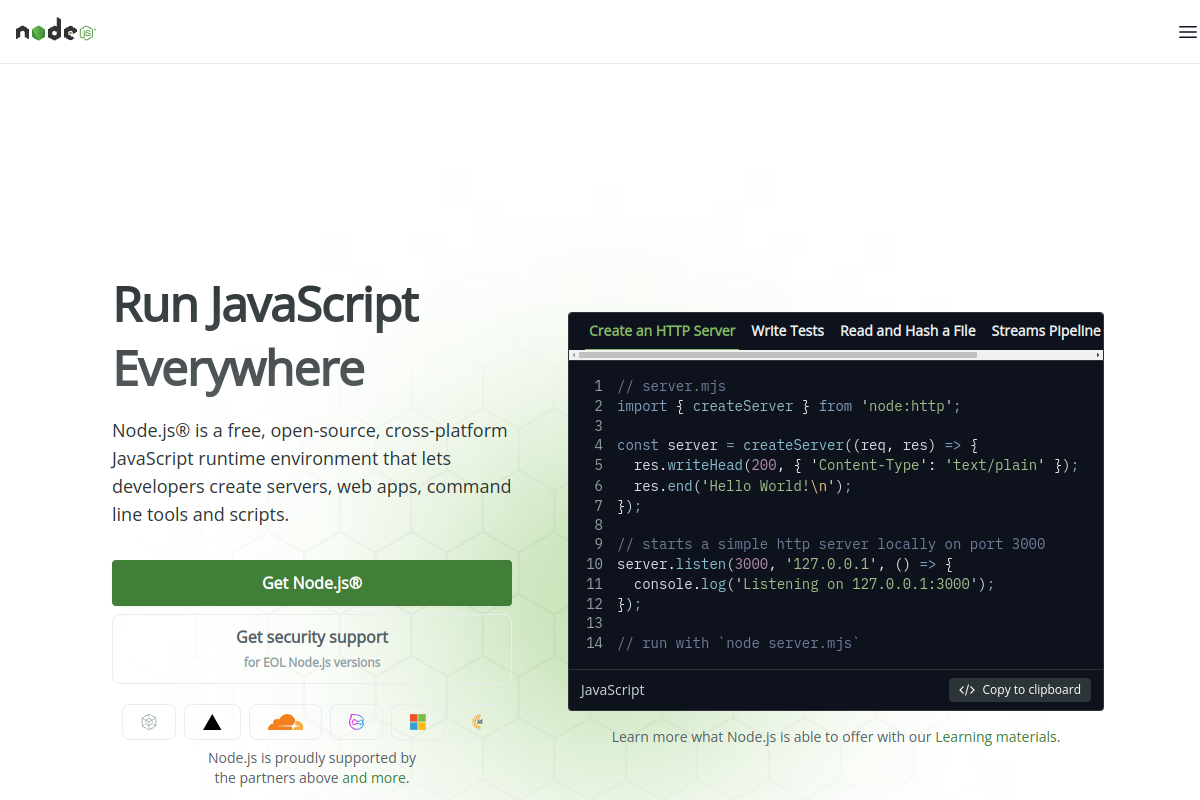1200x800 pixels.
Task: Select the purple circular partner logo
Action: click(x=356, y=721)
